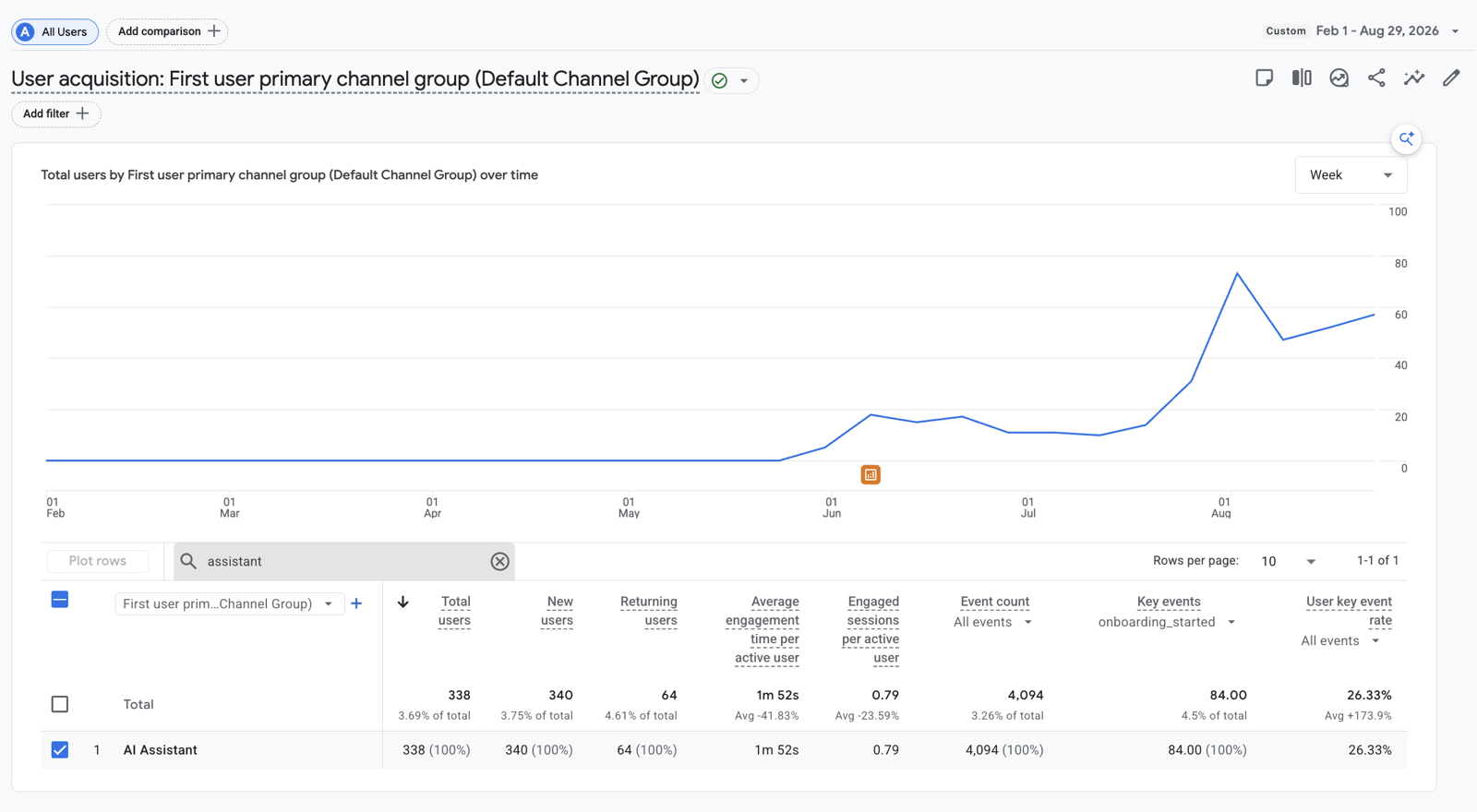The image size is (1477, 812).
Task: Click the search field containing assistant
Action: click(343, 561)
